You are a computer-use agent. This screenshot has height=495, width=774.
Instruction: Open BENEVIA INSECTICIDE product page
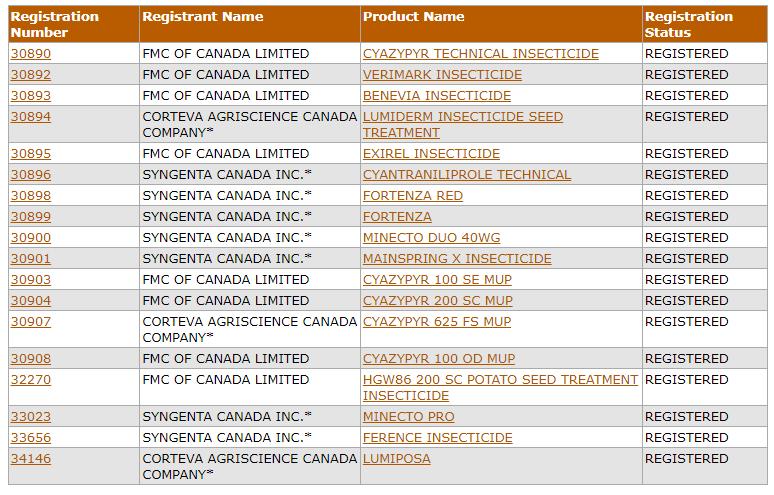pyautogui.click(x=436, y=95)
